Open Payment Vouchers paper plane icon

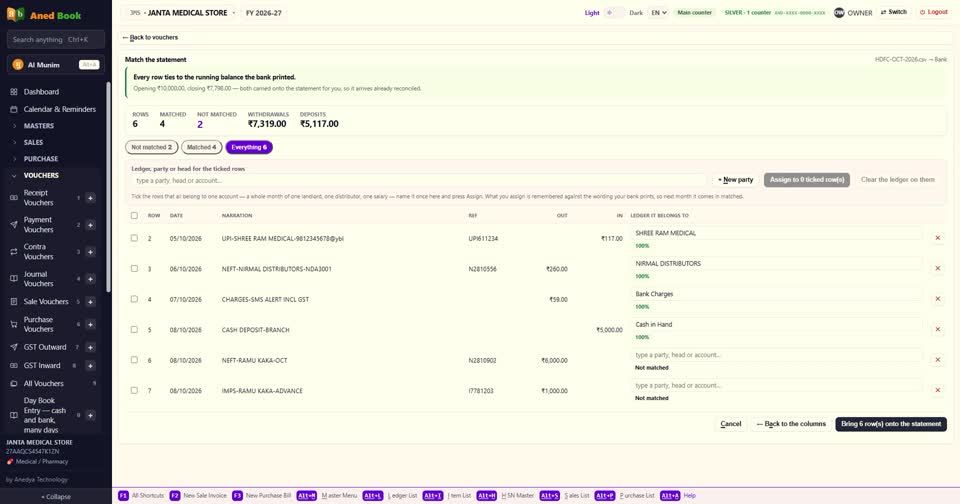[x=13, y=225]
